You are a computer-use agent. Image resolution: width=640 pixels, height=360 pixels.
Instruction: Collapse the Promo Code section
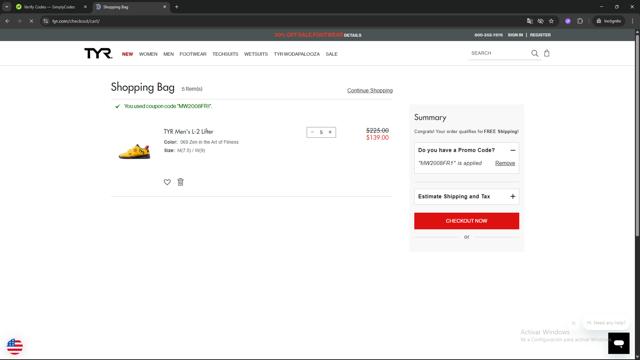click(513, 150)
